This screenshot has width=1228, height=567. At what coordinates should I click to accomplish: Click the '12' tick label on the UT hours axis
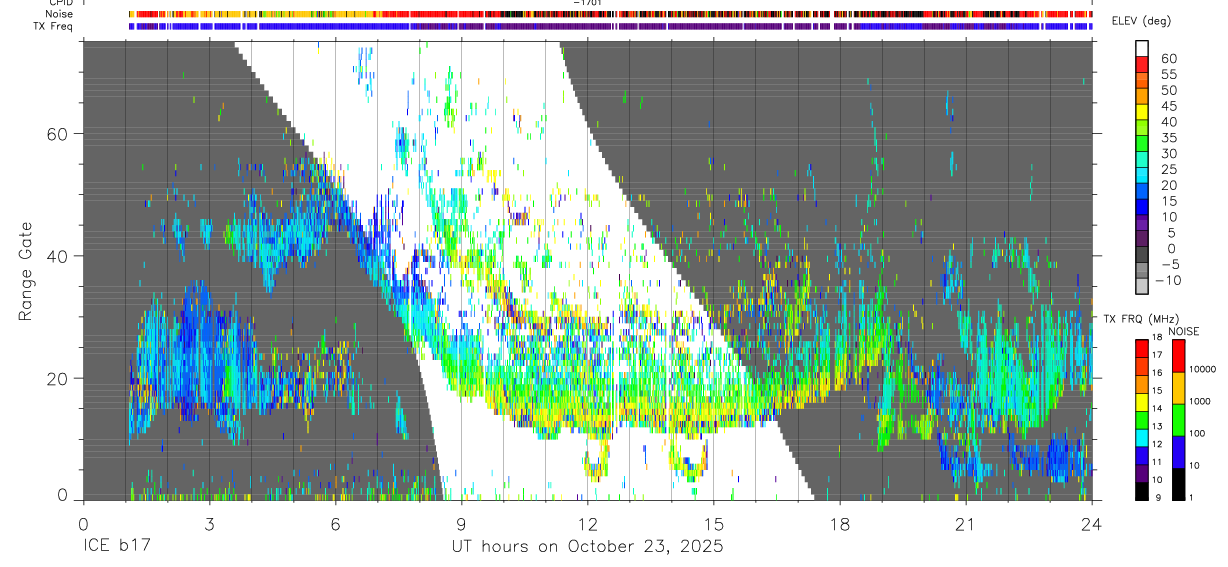tap(587, 524)
